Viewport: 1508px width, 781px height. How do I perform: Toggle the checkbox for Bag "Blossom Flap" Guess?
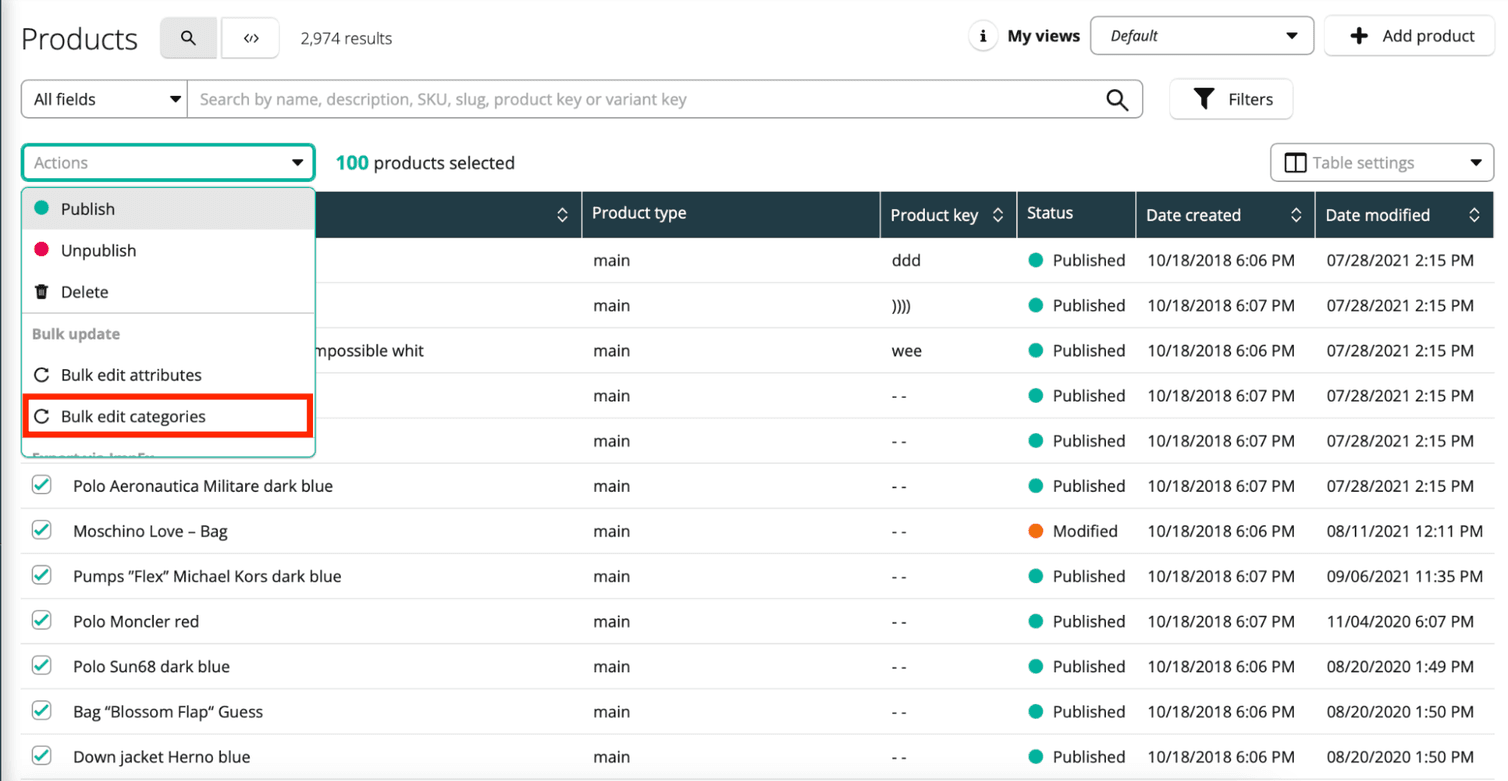(41, 711)
